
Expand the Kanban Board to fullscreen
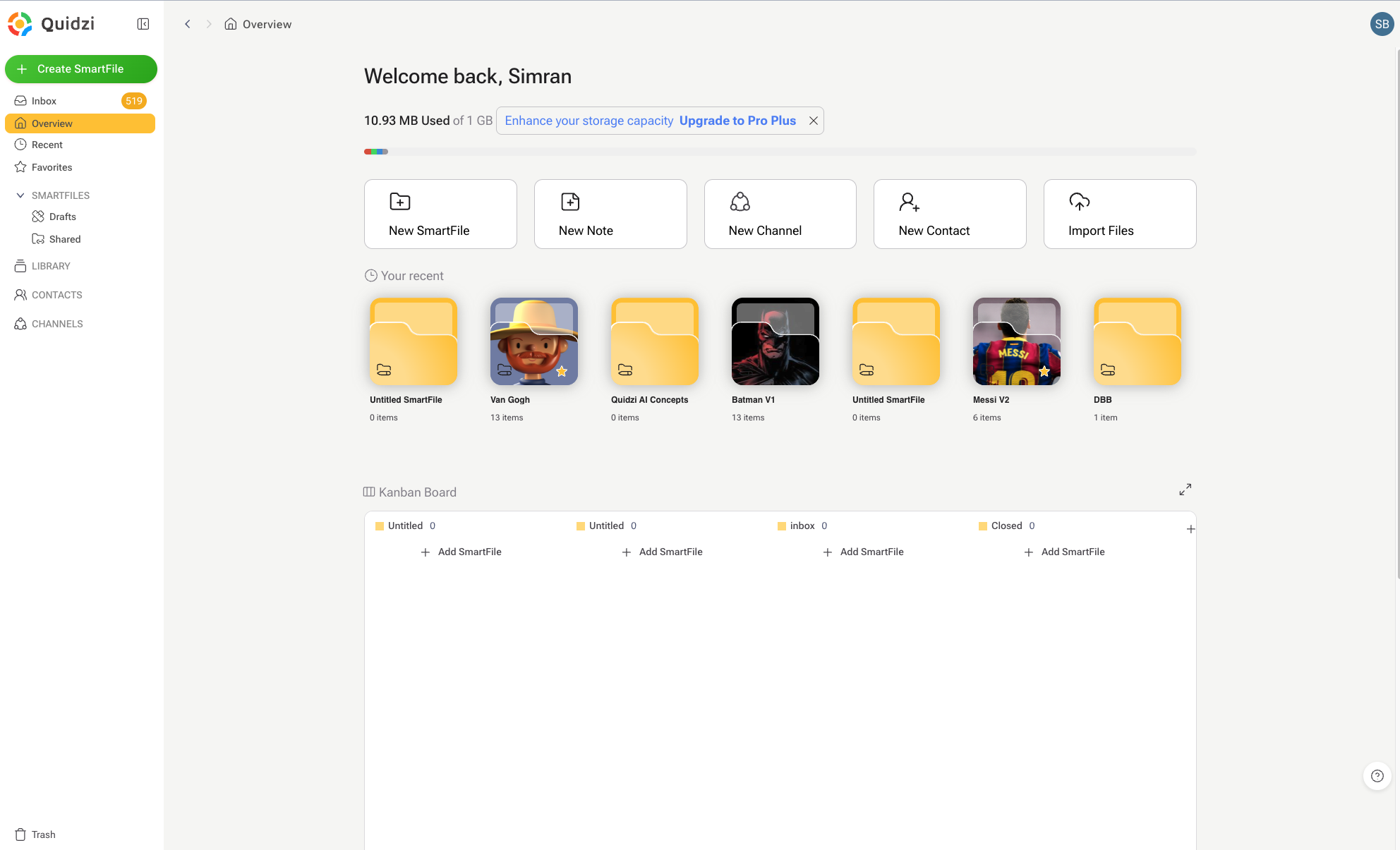coord(1185,490)
